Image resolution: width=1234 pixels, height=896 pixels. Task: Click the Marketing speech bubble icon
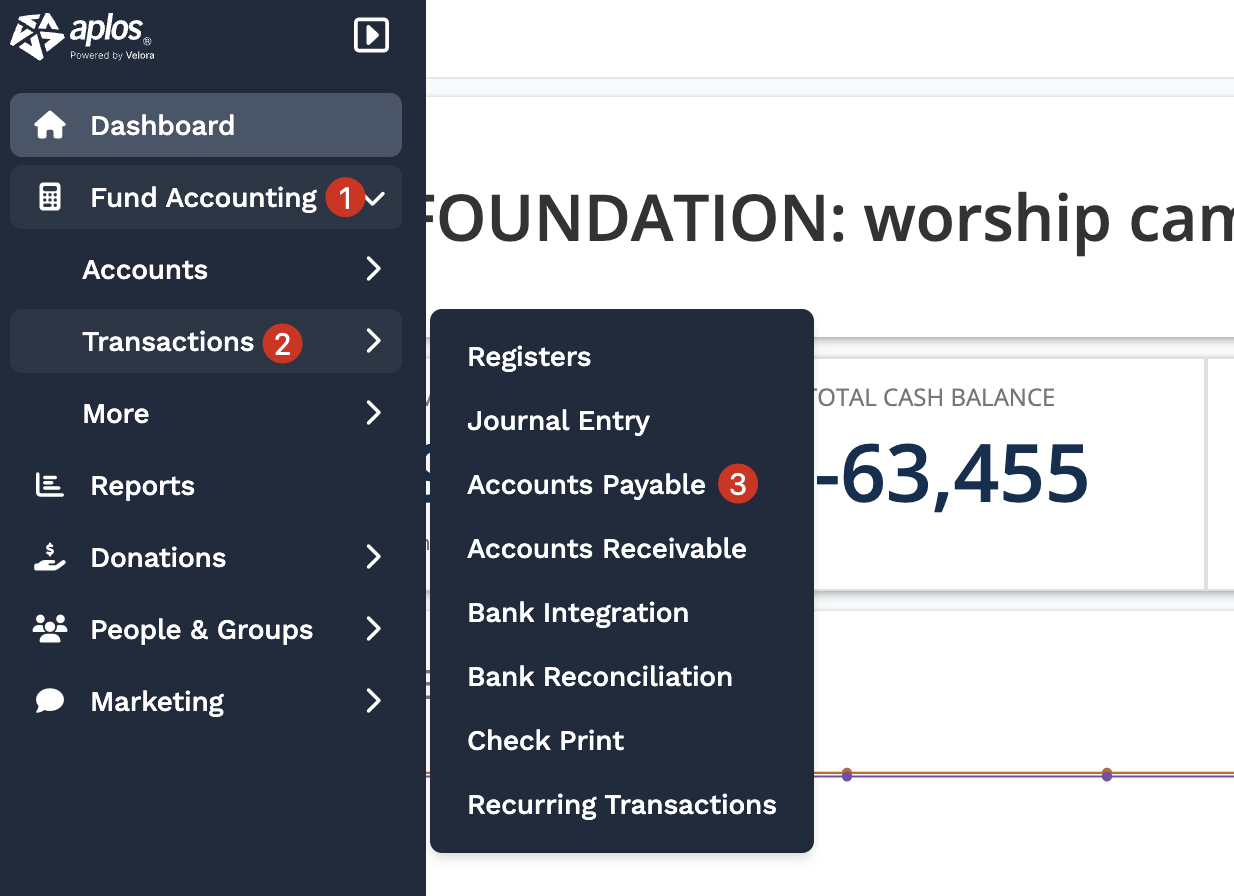(49, 701)
